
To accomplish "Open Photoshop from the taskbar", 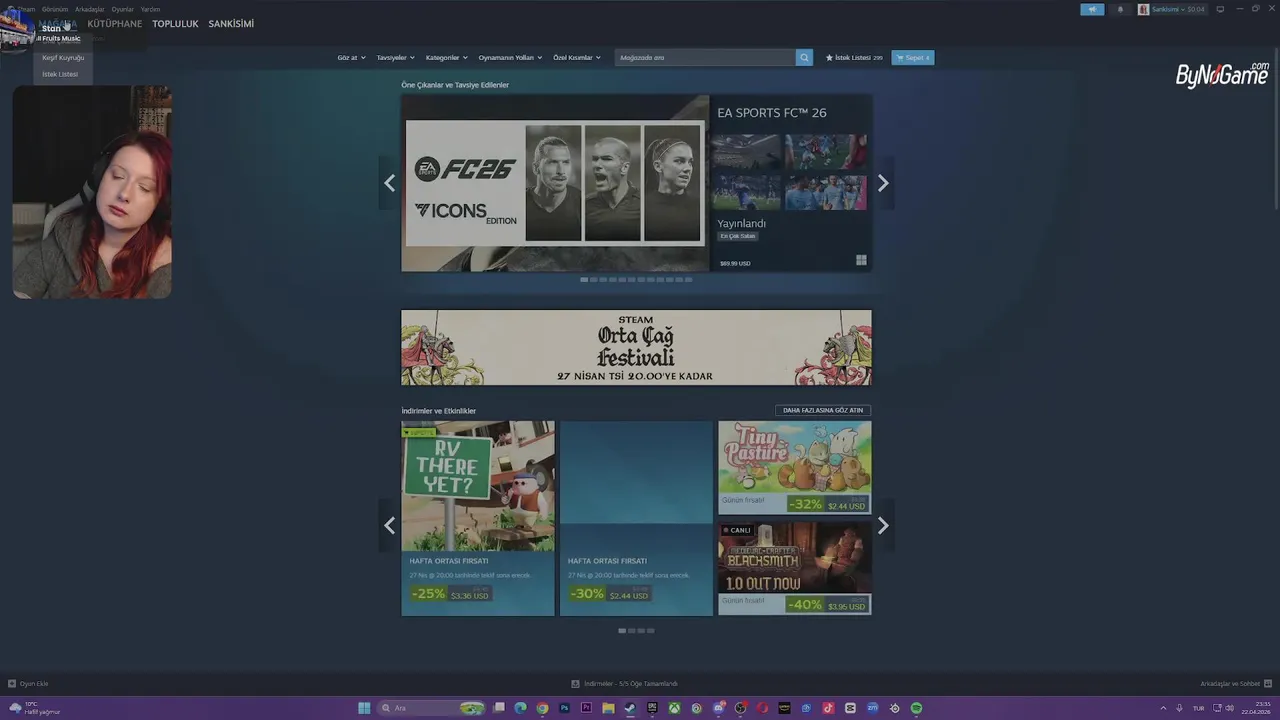I will (x=564, y=708).
